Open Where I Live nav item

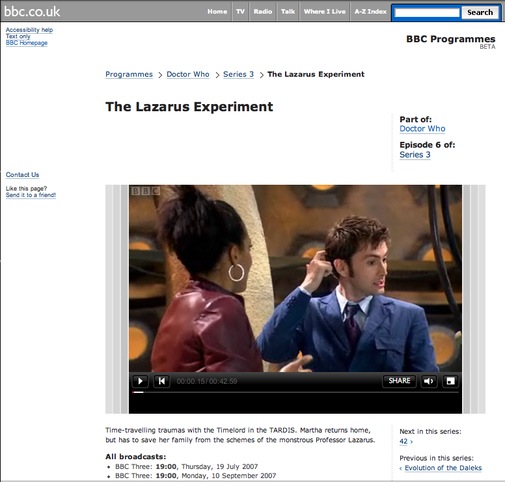click(324, 11)
